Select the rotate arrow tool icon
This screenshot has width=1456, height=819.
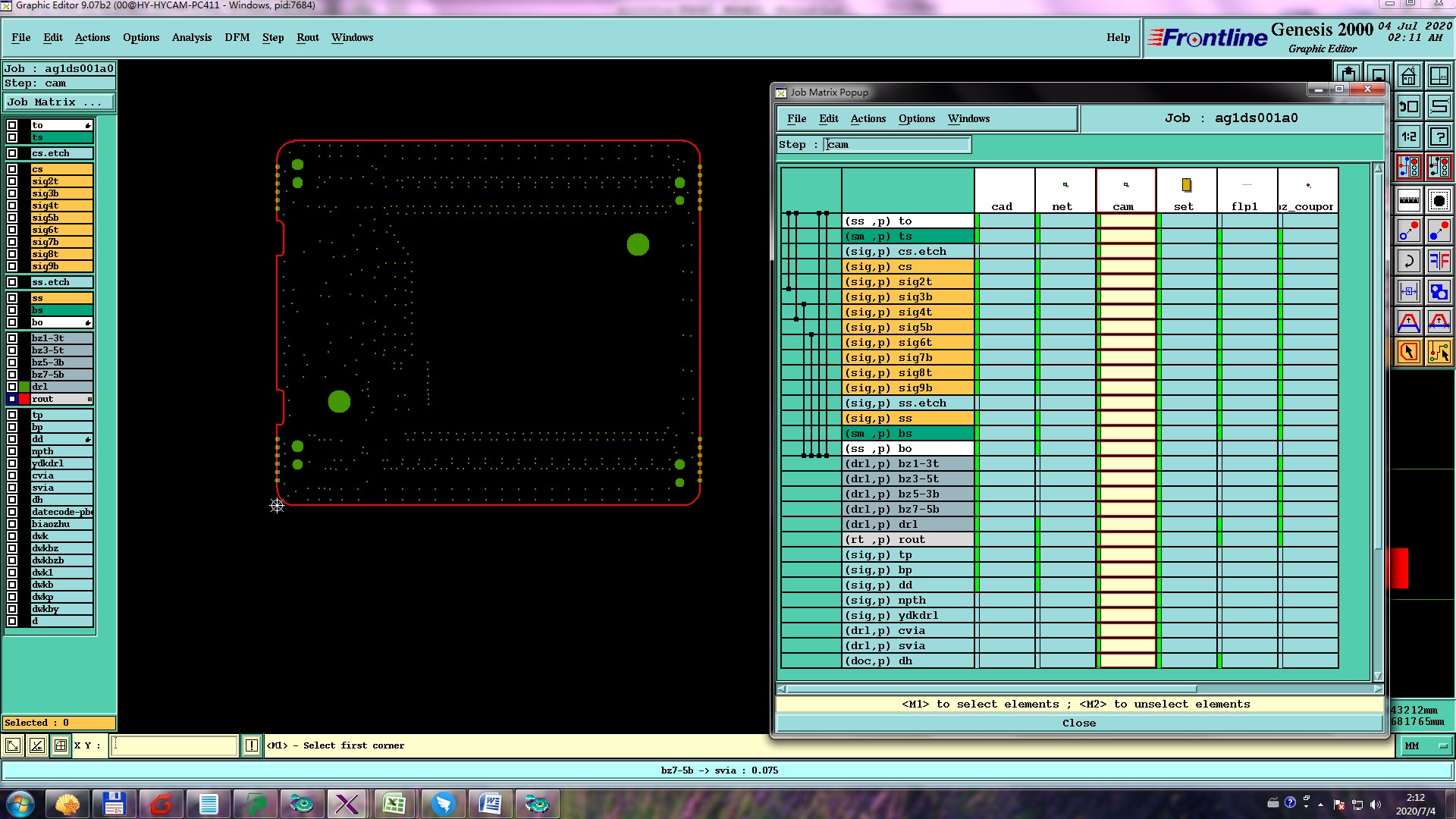pos(1408,261)
